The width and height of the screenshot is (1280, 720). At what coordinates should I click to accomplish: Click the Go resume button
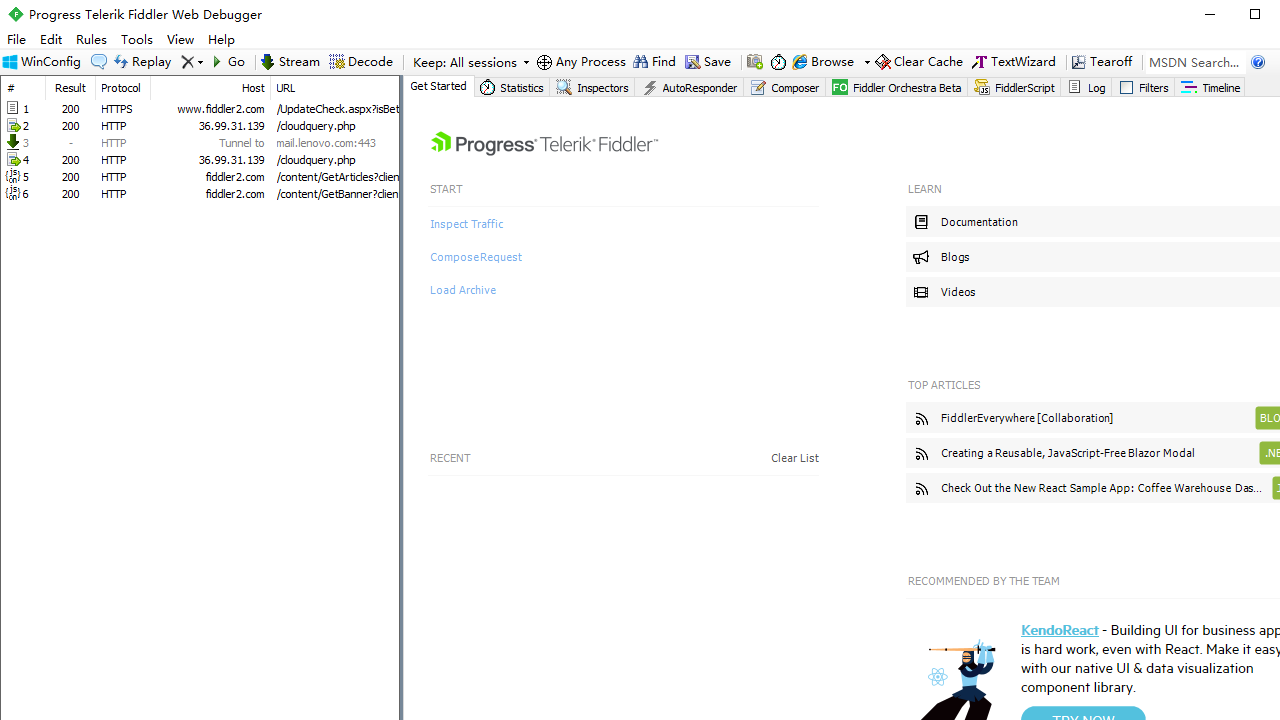coord(229,62)
